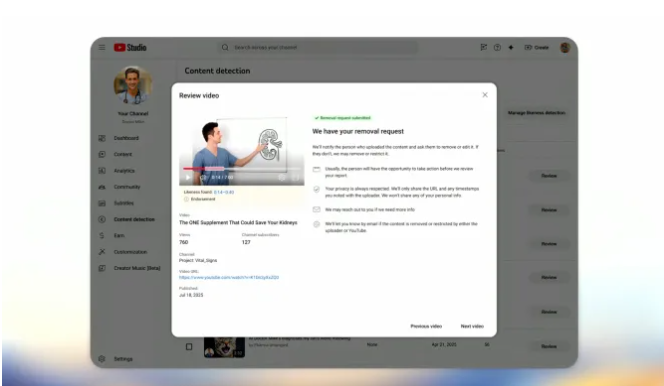Click Review for the Apr 21, 2025 row
The image size is (664, 386).
549,346
